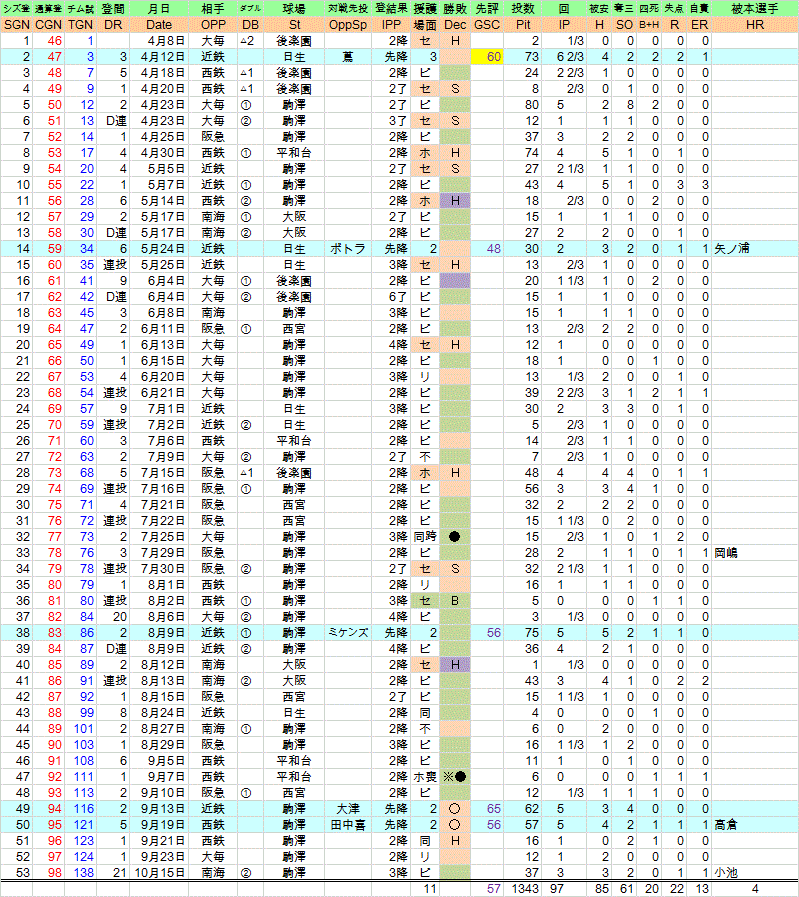
Task: Select opposing starter cell 田中喜
Action: tap(348, 824)
